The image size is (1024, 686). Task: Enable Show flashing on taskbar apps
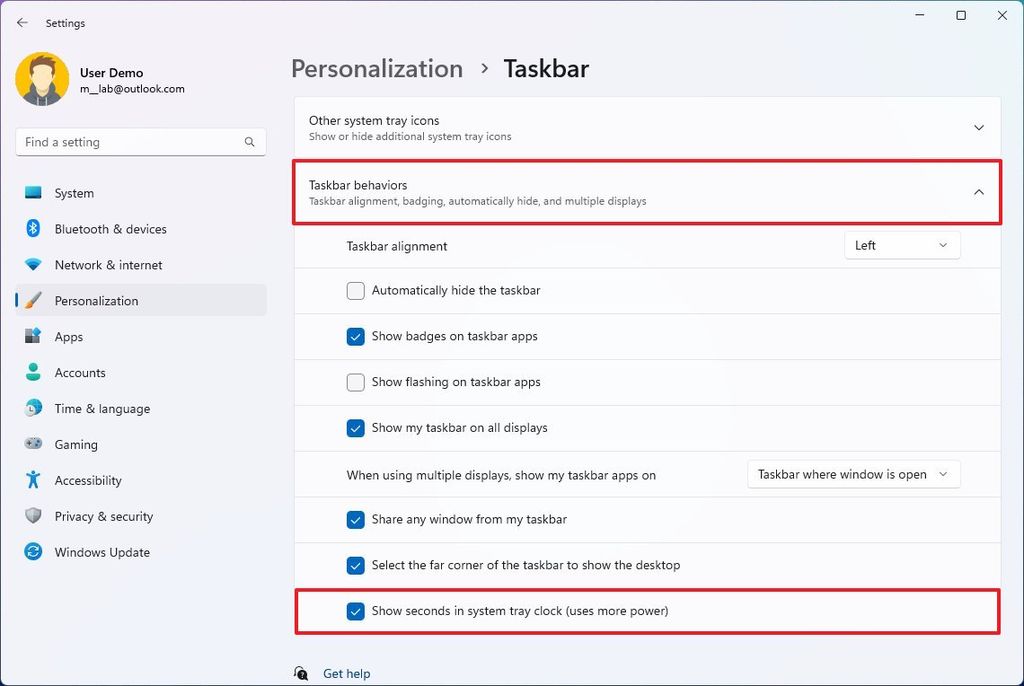click(356, 382)
